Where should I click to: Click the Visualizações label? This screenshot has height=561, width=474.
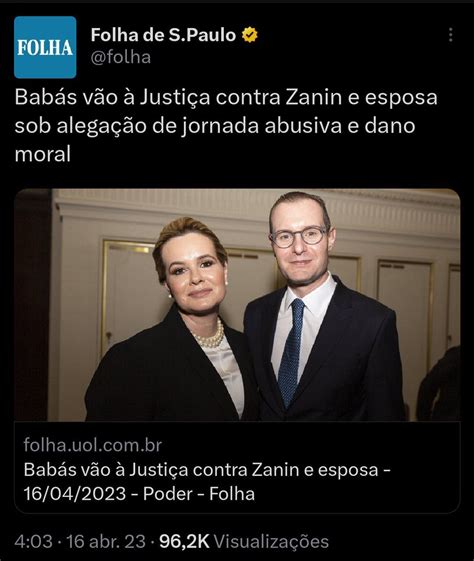click(x=271, y=541)
